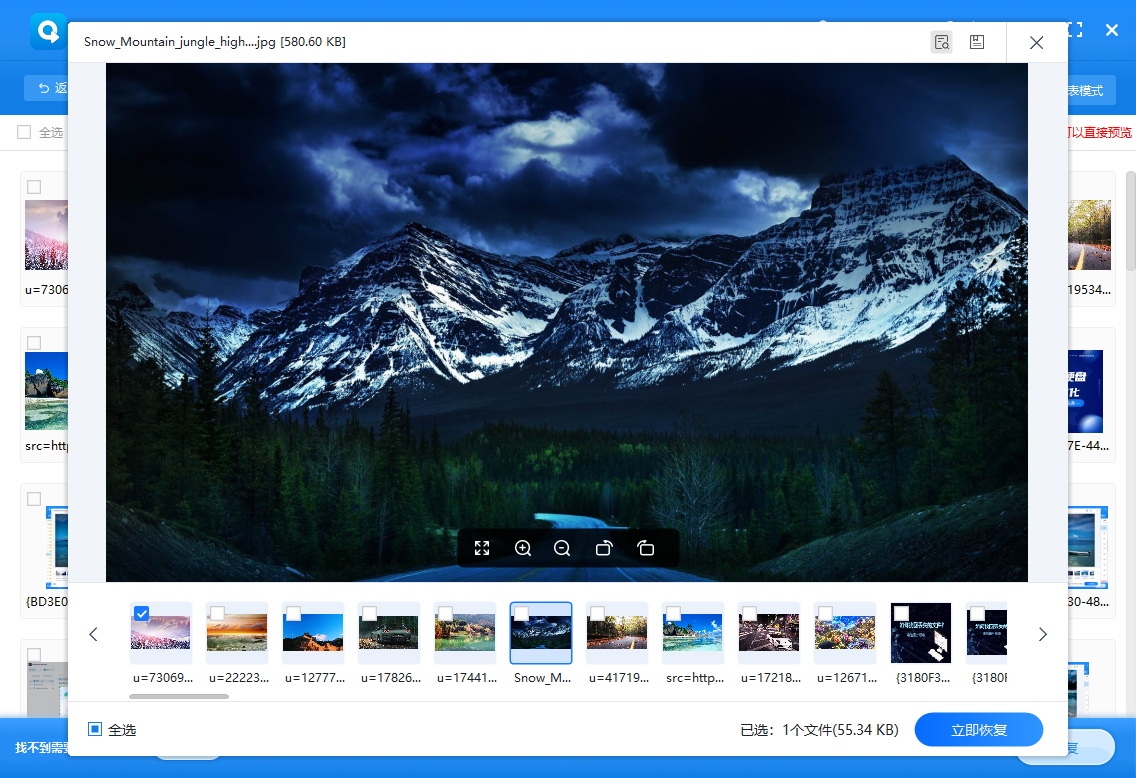1136x778 pixels.
Task: Show previous thumbnails with left chevron
Action: (93, 635)
